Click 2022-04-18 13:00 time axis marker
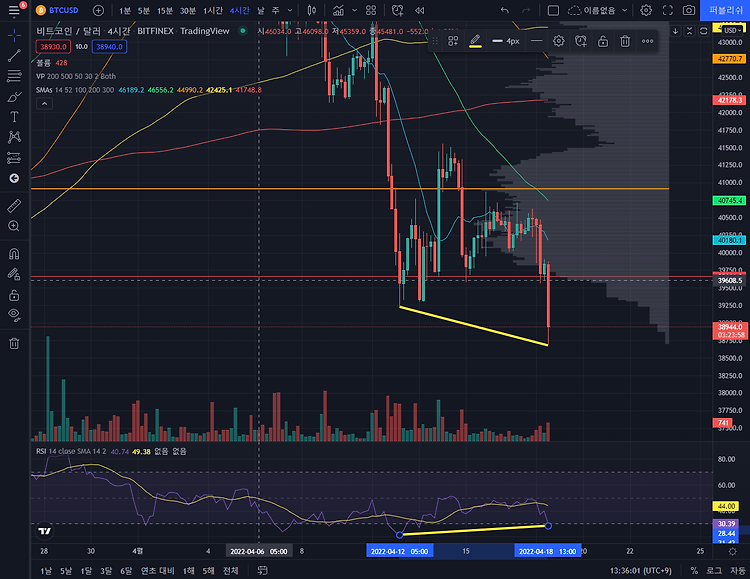750x579 pixels. [x=548, y=551]
